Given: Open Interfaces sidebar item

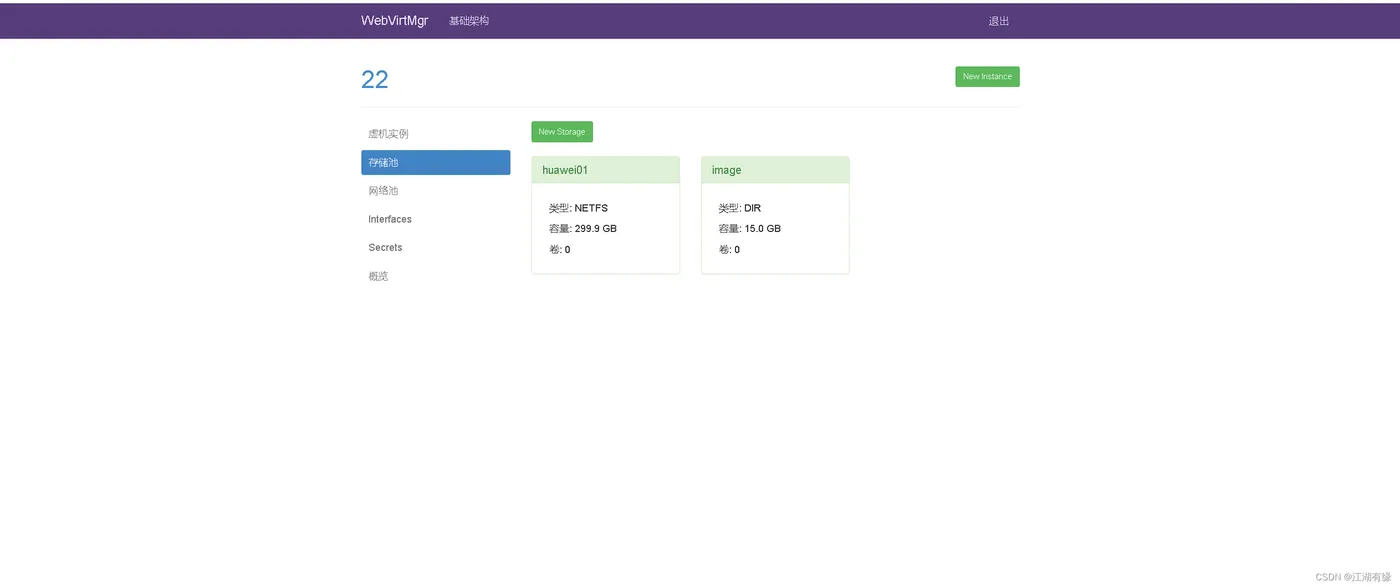Looking at the screenshot, I should click(x=436, y=219).
